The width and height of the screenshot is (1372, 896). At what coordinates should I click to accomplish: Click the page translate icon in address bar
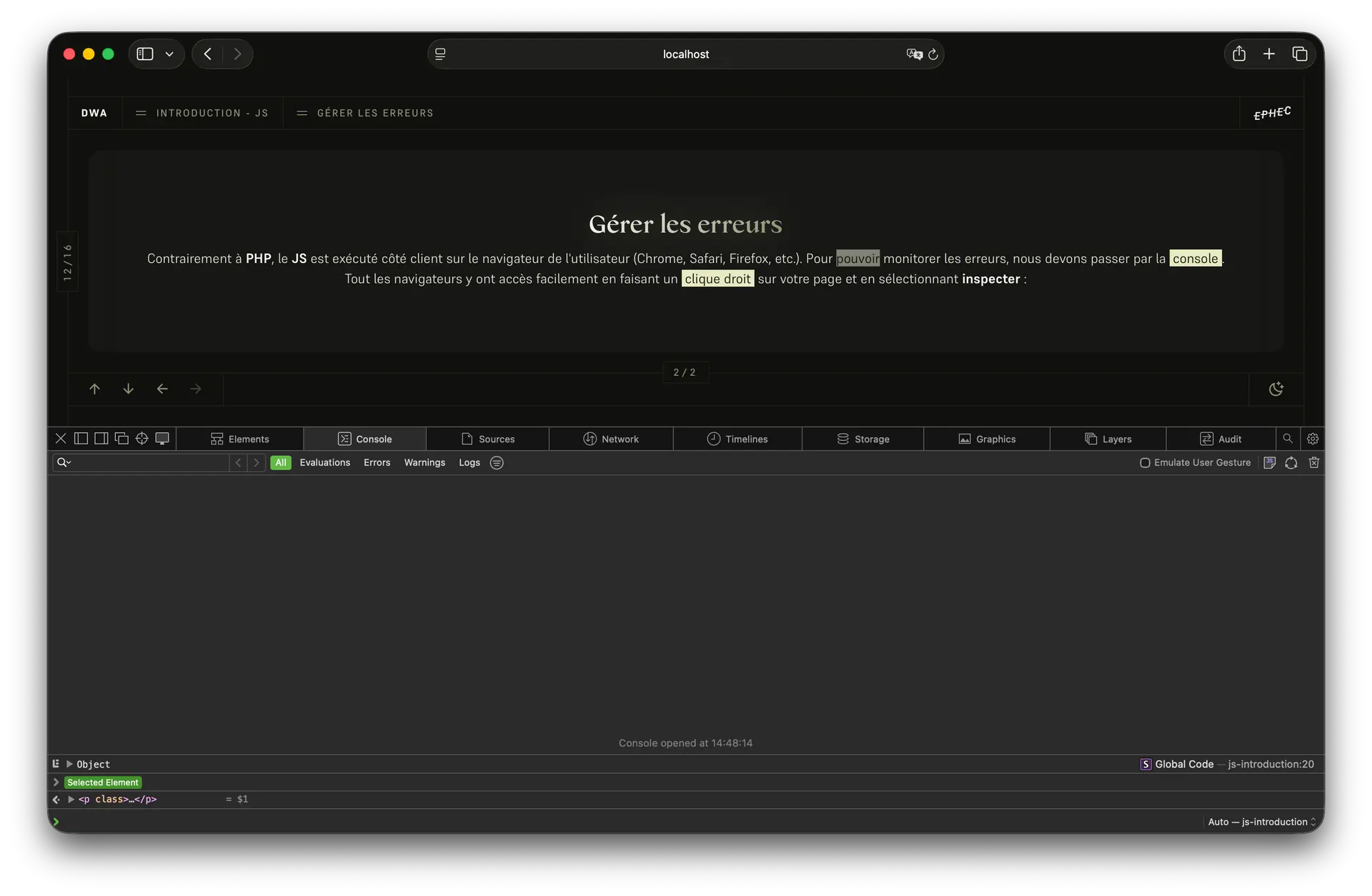[x=914, y=54]
